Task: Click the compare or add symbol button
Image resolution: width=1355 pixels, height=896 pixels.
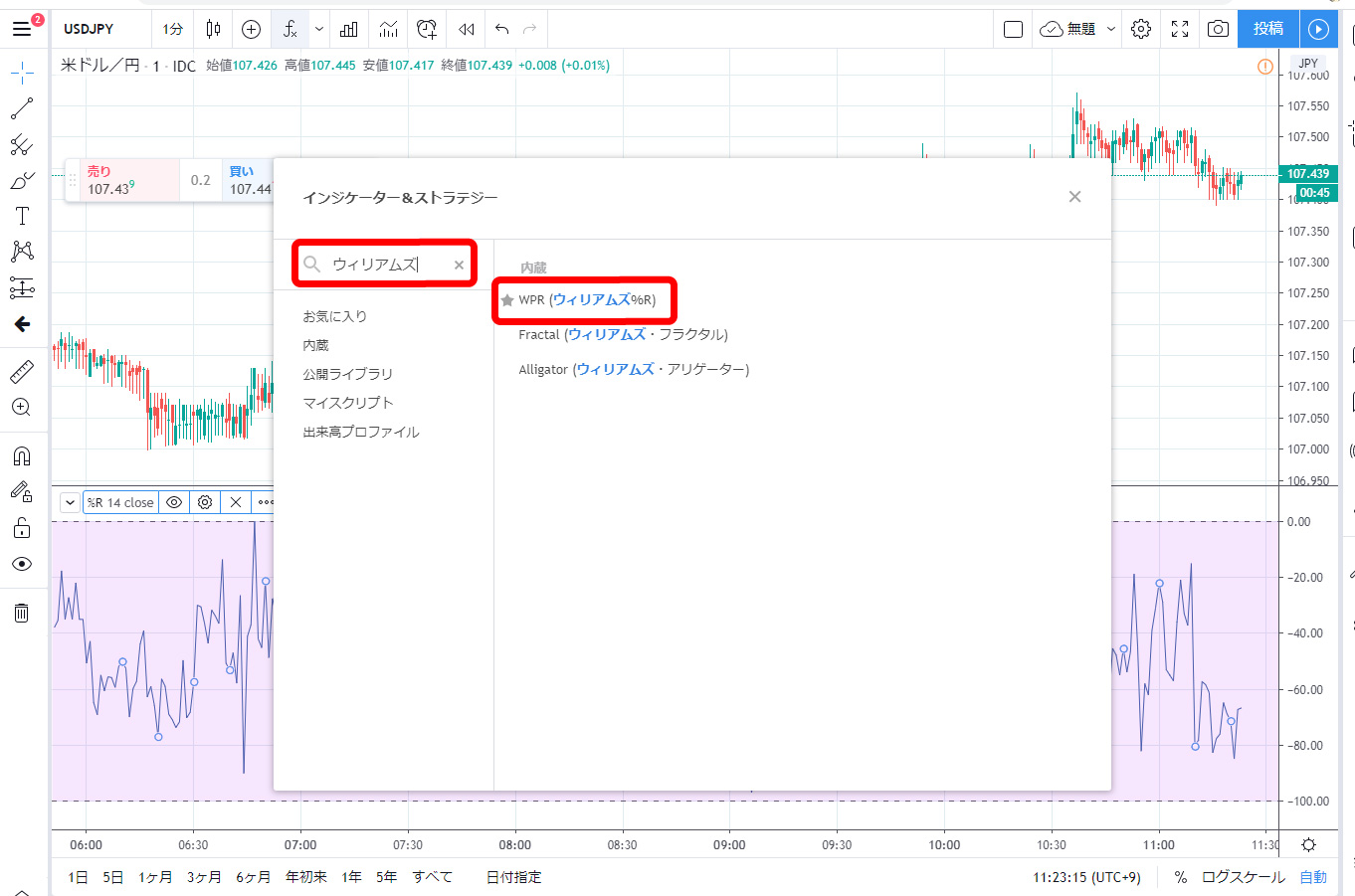Action: [x=251, y=29]
